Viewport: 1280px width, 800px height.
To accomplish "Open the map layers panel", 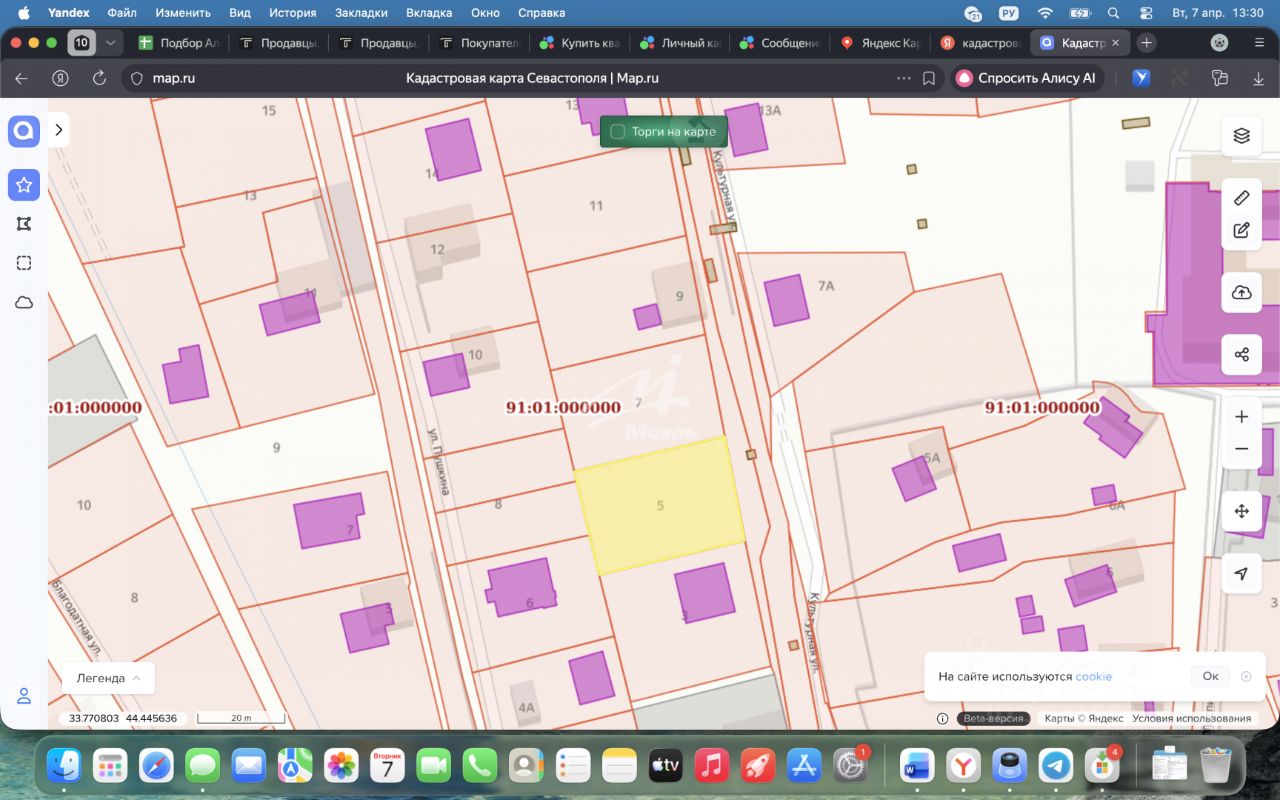I will tap(1241, 136).
